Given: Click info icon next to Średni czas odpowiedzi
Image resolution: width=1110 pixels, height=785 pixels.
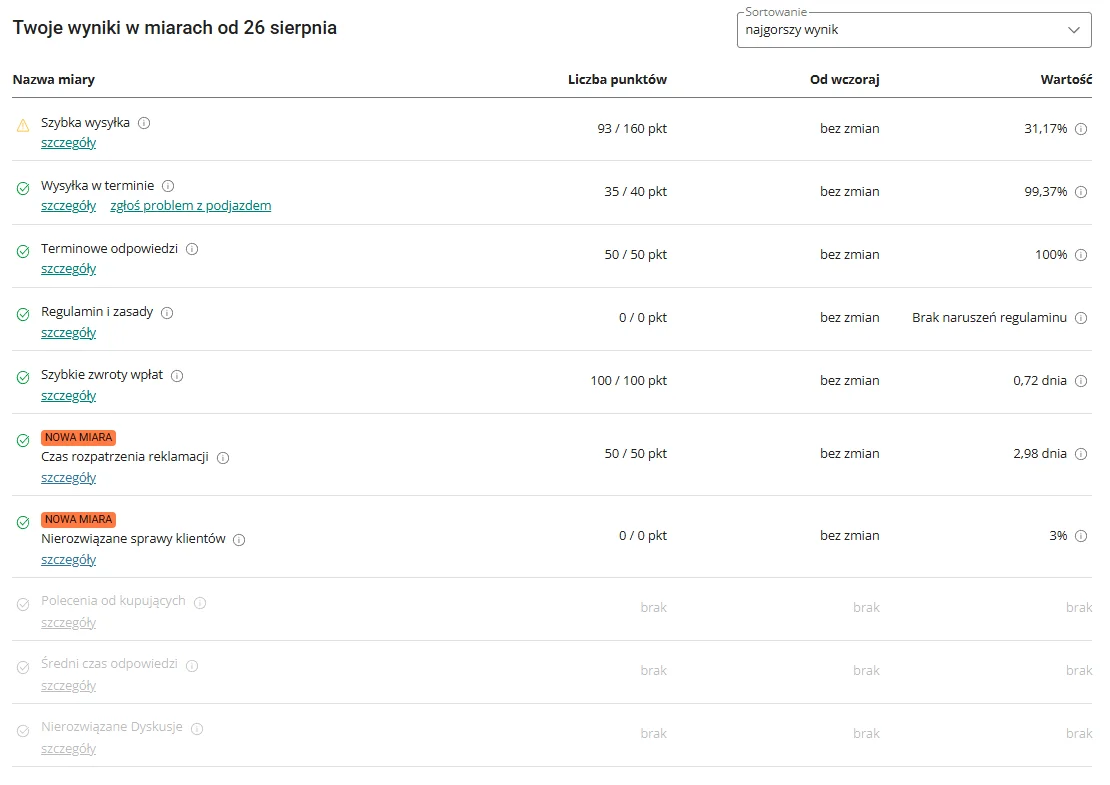Looking at the screenshot, I should tap(192, 665).
